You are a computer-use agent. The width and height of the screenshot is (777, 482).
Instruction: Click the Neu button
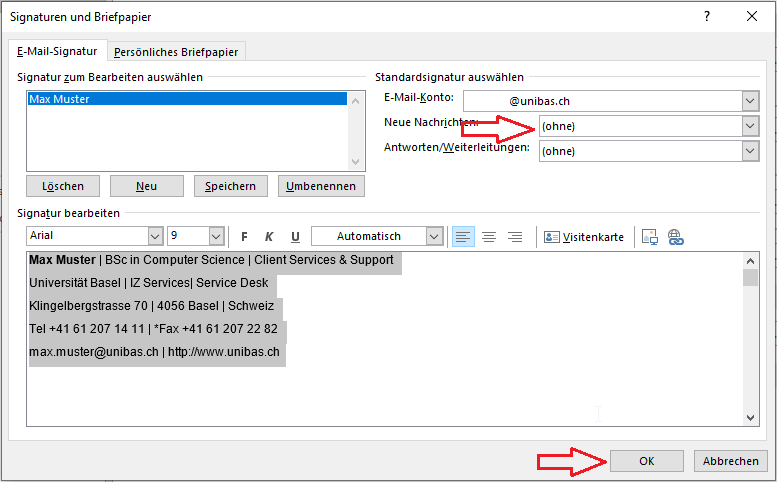point(146,186)
